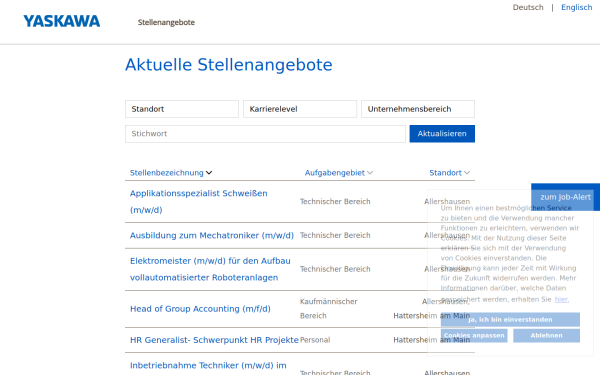The height and width of the screenshot is (375, 600).
Task: Switch language to Deutsch
Action: 528,7
